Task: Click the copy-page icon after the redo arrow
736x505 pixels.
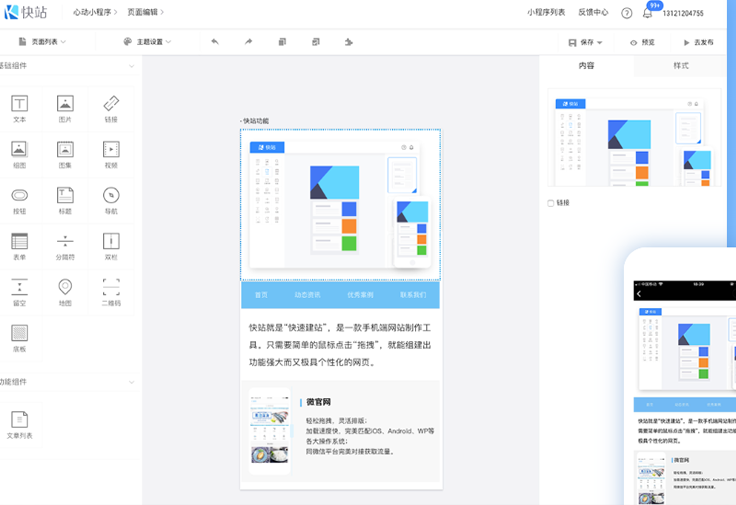Action: [282, 42]
